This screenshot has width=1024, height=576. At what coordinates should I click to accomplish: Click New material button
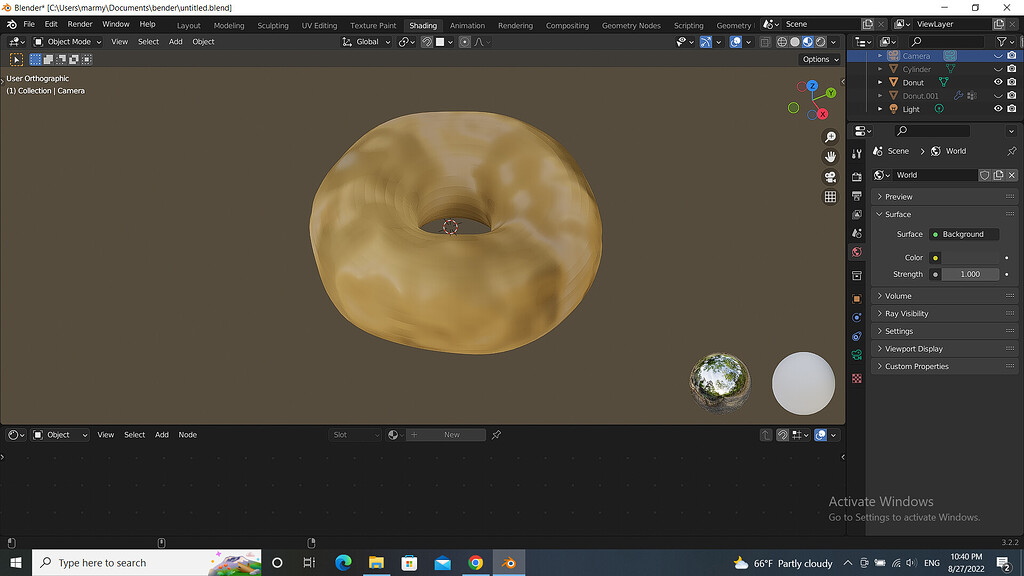446,435
